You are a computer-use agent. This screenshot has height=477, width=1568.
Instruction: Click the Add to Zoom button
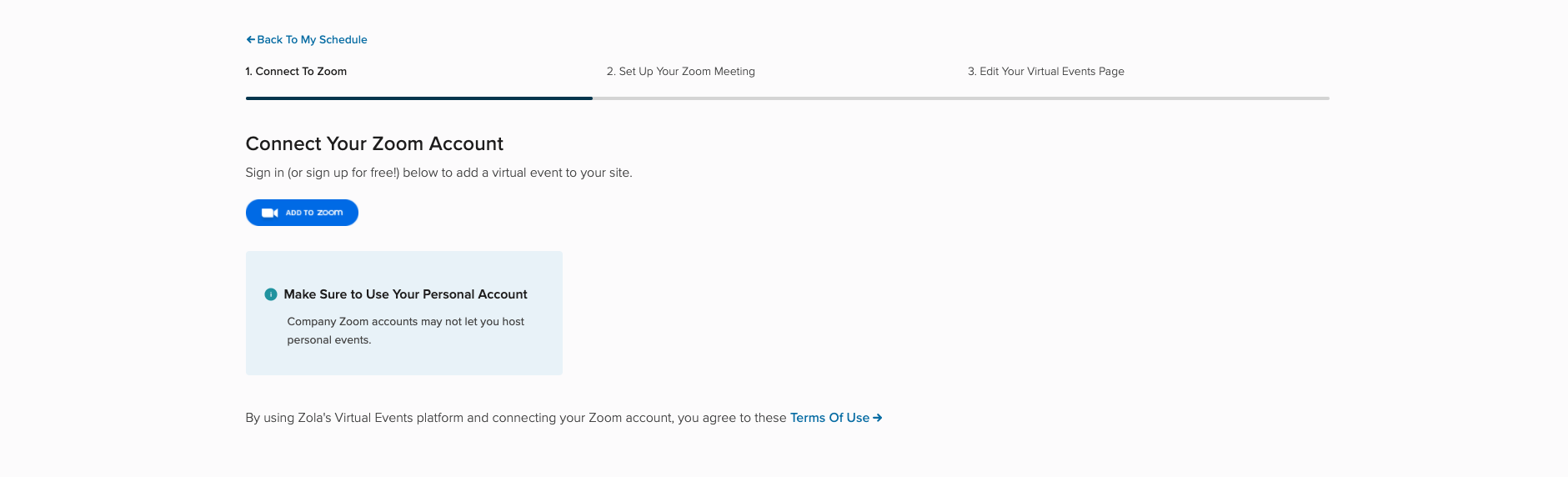(302, 213)
